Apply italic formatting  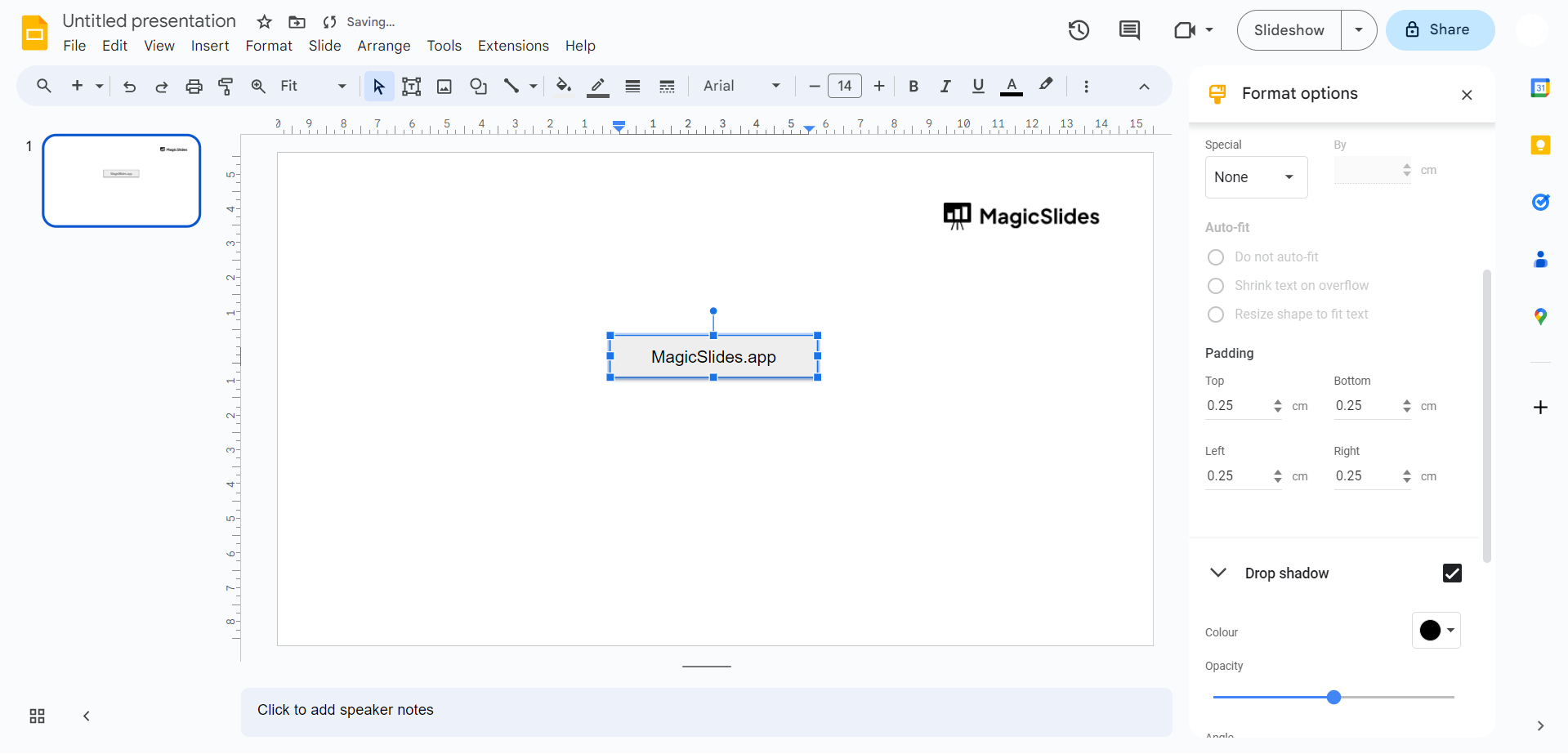[945, 86]
